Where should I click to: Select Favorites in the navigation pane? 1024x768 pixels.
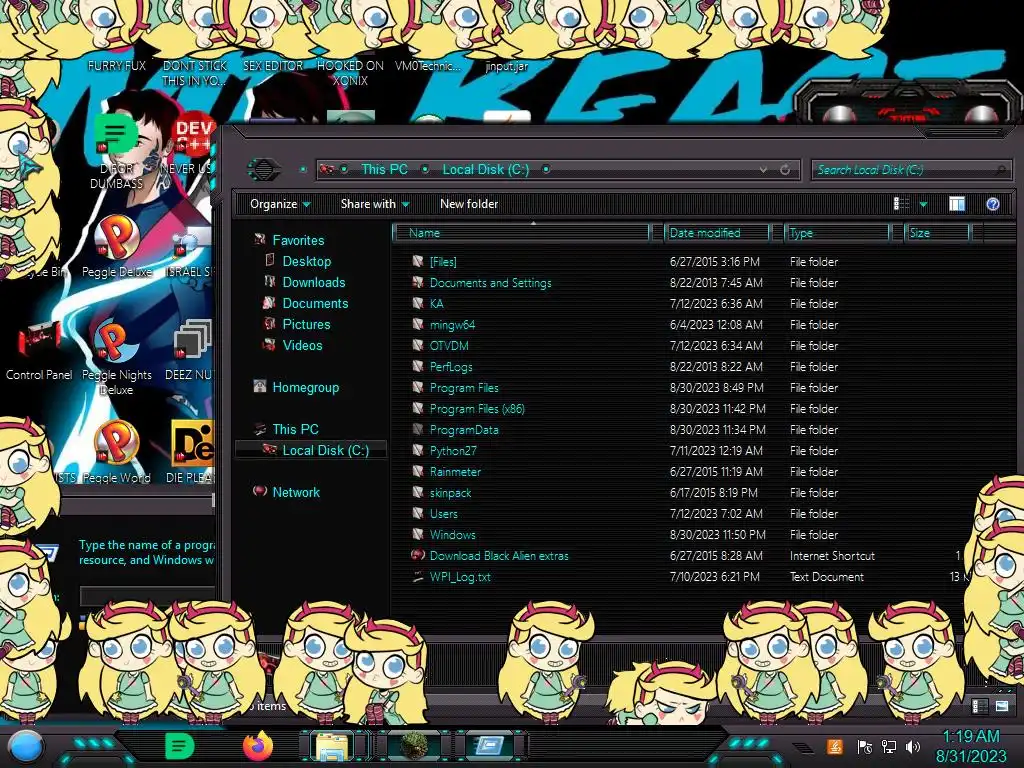coord(298,240)
